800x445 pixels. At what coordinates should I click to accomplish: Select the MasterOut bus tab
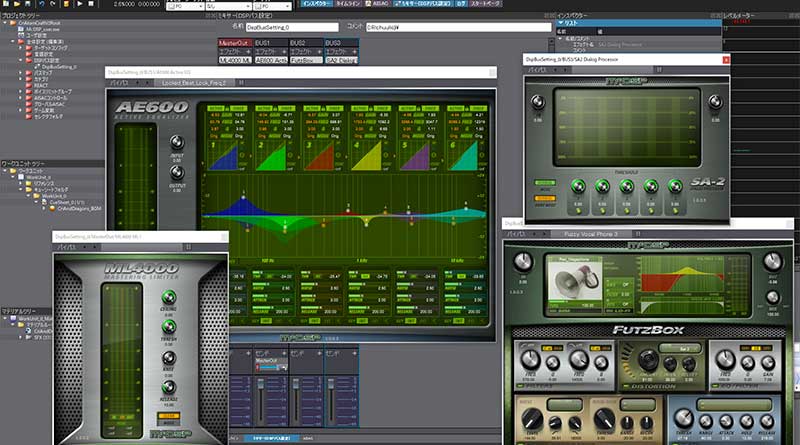click(236, 44)
